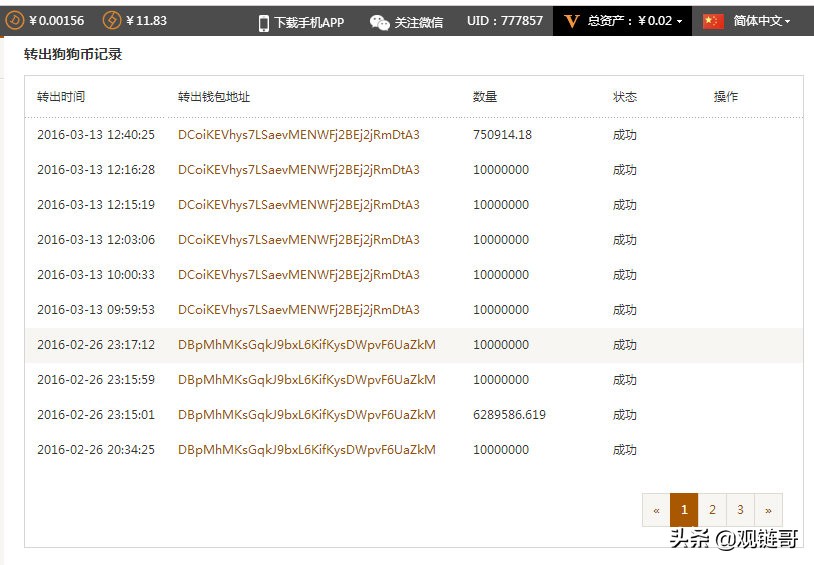Viewport: 814px width, 565px height.
Task: Click 10000000 amount in the 12:16:28 row
Action: point(501,170)
